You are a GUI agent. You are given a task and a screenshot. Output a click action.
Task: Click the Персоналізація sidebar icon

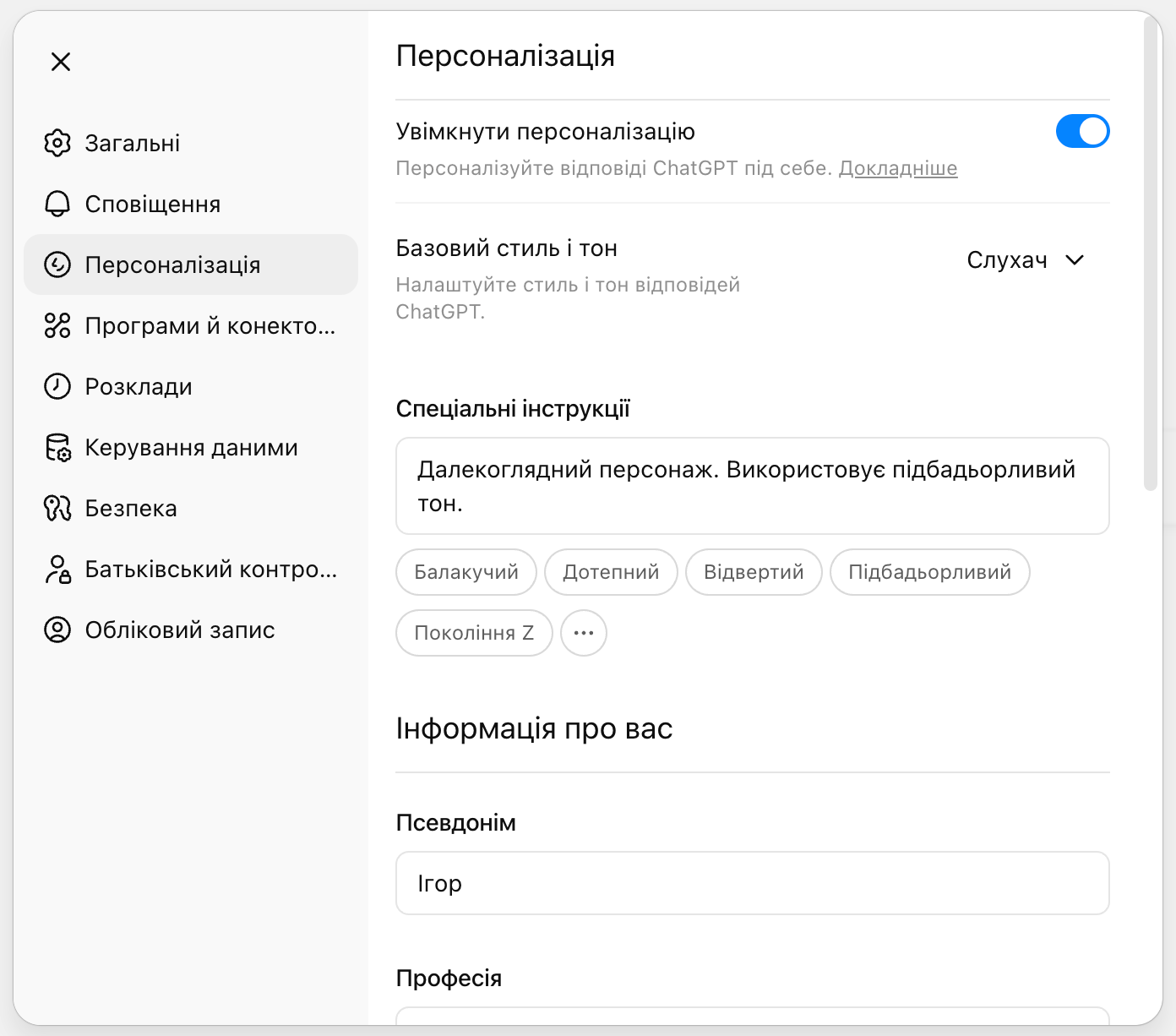coord(57,264)
